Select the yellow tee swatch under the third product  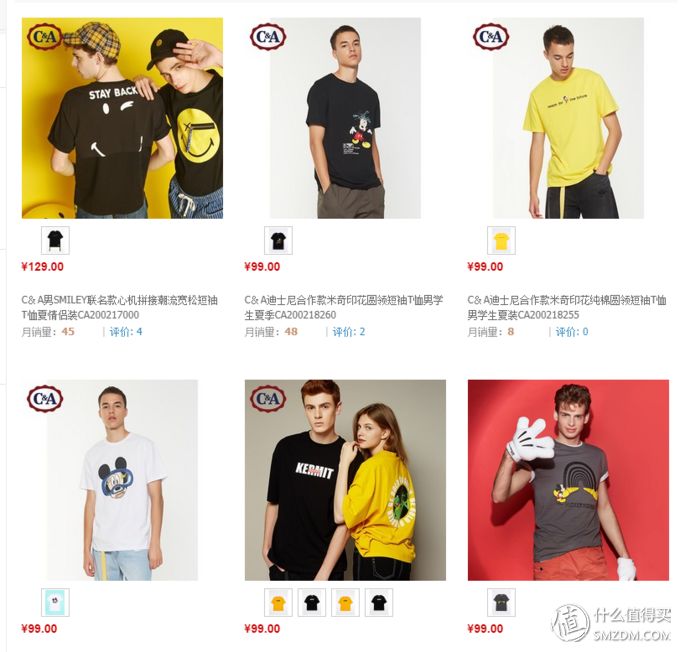click(x=501, y=240)
